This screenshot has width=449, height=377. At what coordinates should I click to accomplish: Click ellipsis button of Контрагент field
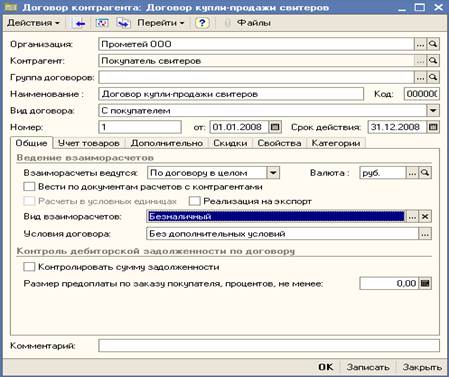click(420, 61)
